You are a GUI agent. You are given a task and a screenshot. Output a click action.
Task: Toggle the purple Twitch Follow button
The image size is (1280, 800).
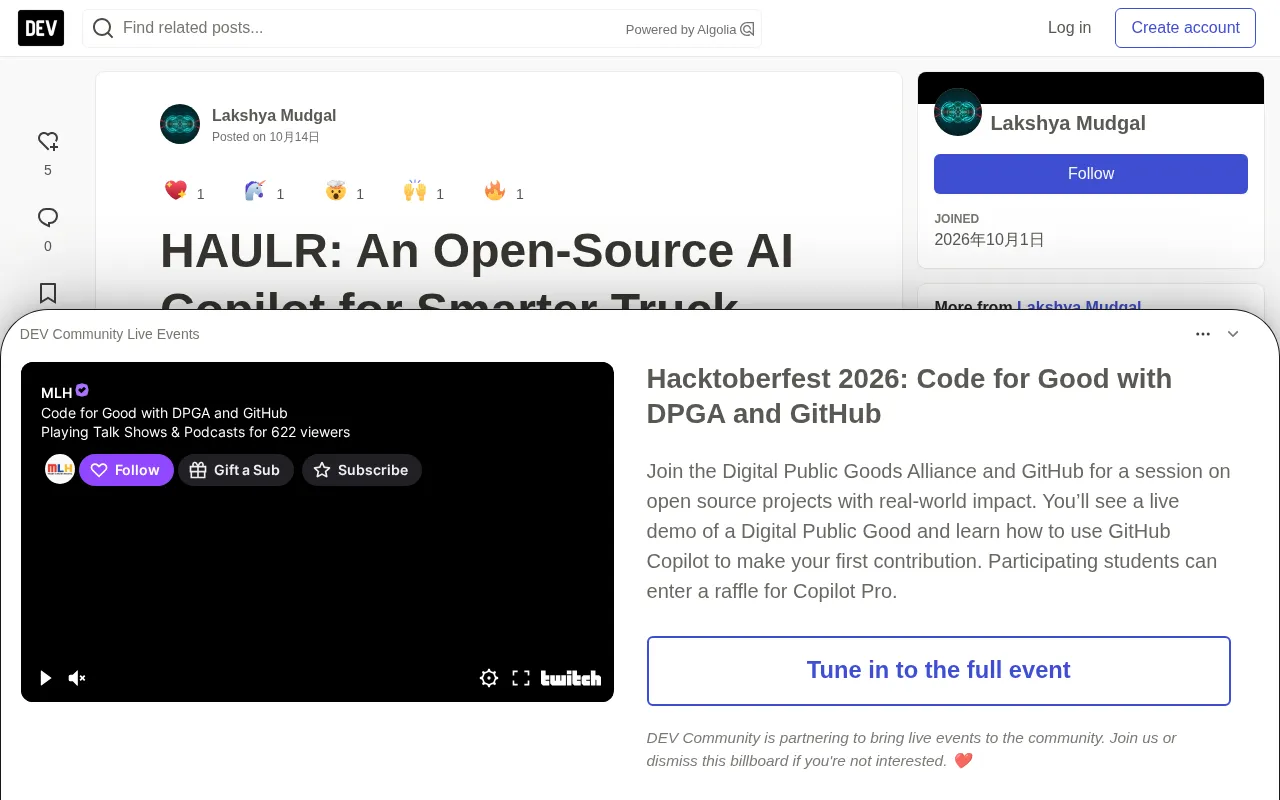(126, 470)
